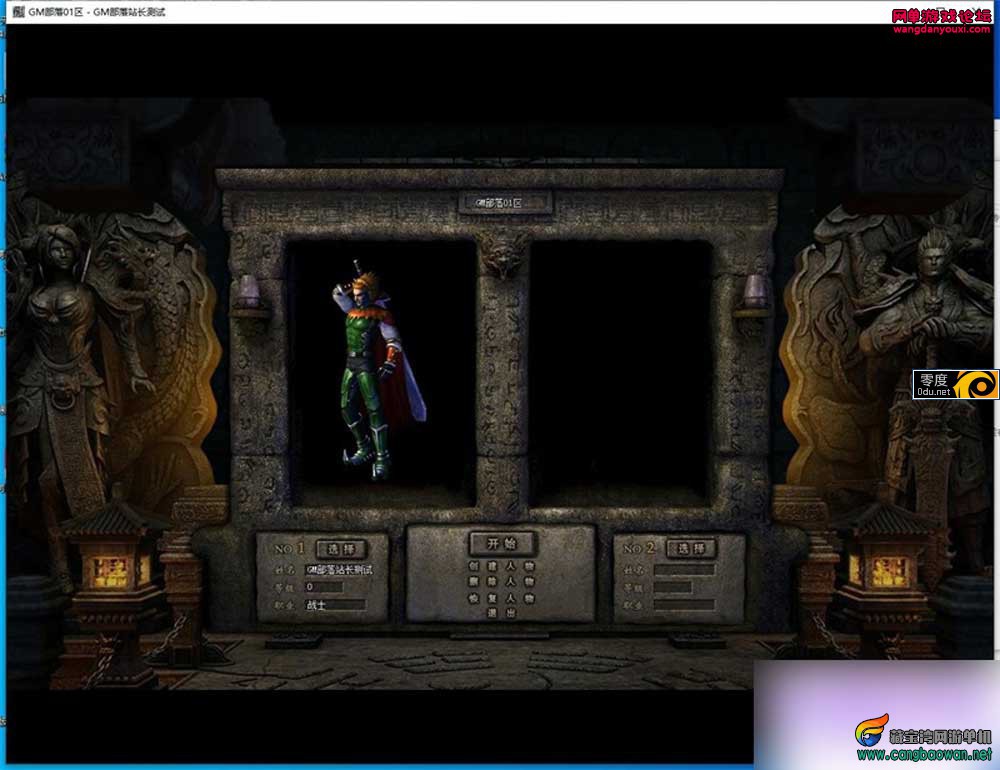The width and height of the screenshot is (1000, 770).
Task: Start the game with 开始 button
Action: pyautogui.click(x=502, y=544)
